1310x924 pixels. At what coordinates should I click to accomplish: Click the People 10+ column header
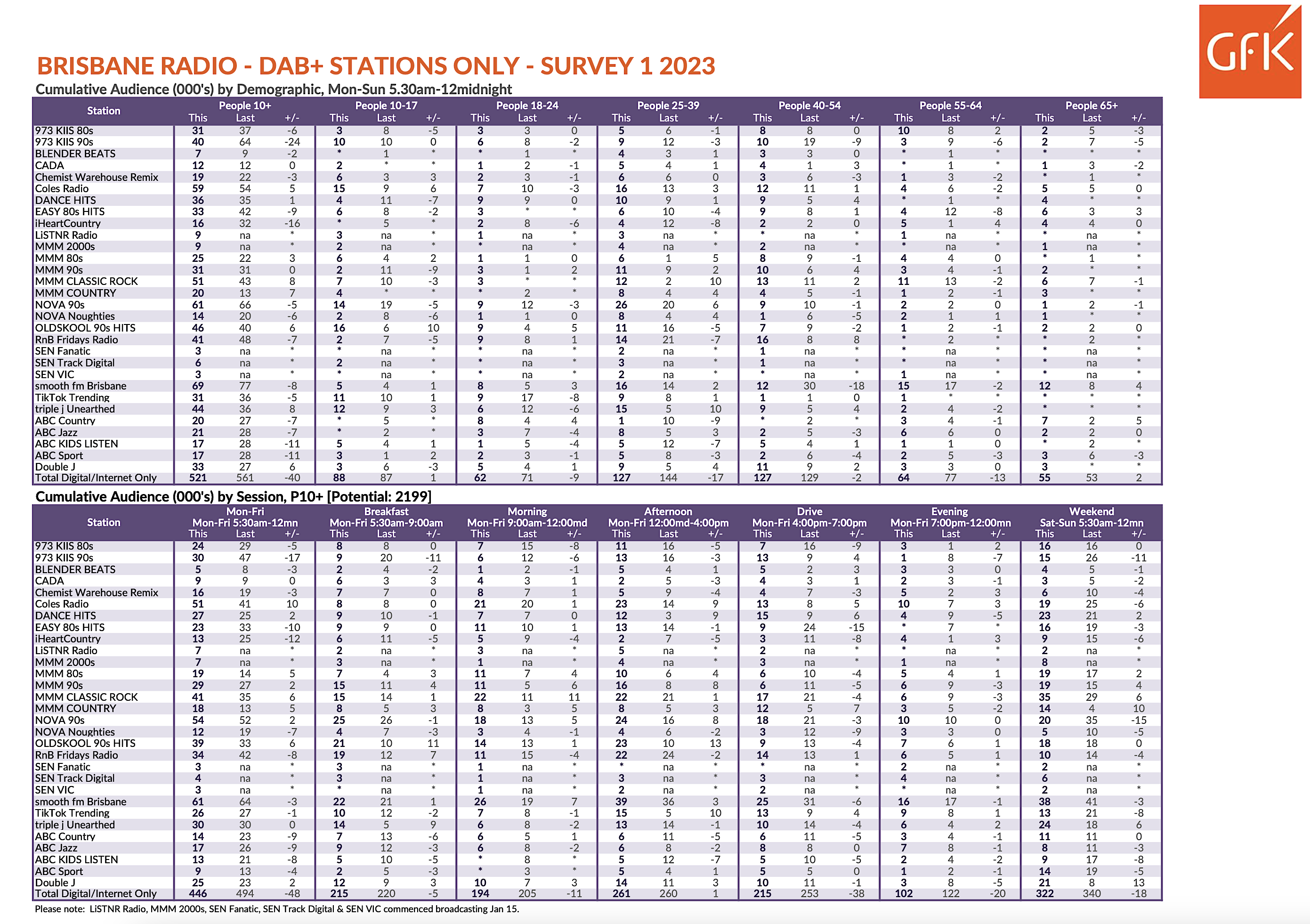245,105
